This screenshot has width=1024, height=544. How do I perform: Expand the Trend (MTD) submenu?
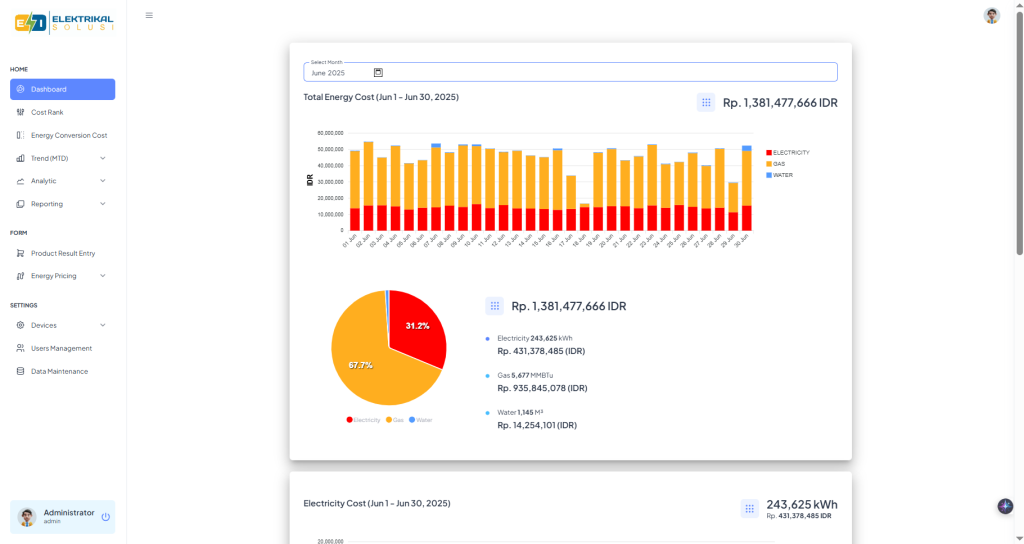(x=62, y=158)
